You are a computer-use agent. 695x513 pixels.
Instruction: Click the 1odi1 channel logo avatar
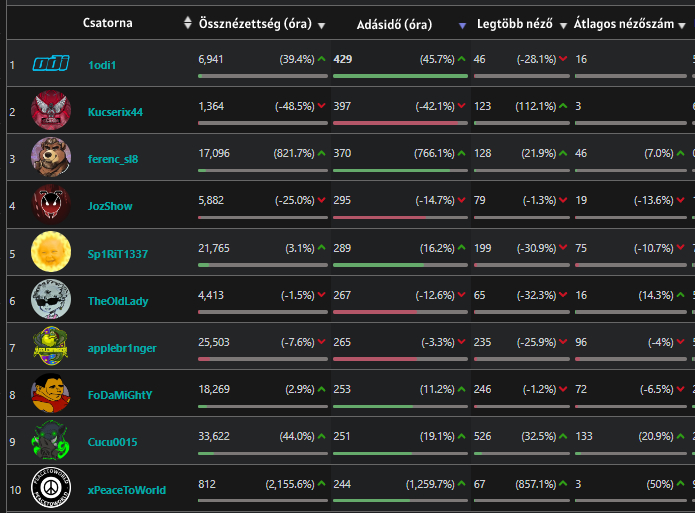[51, 64]
